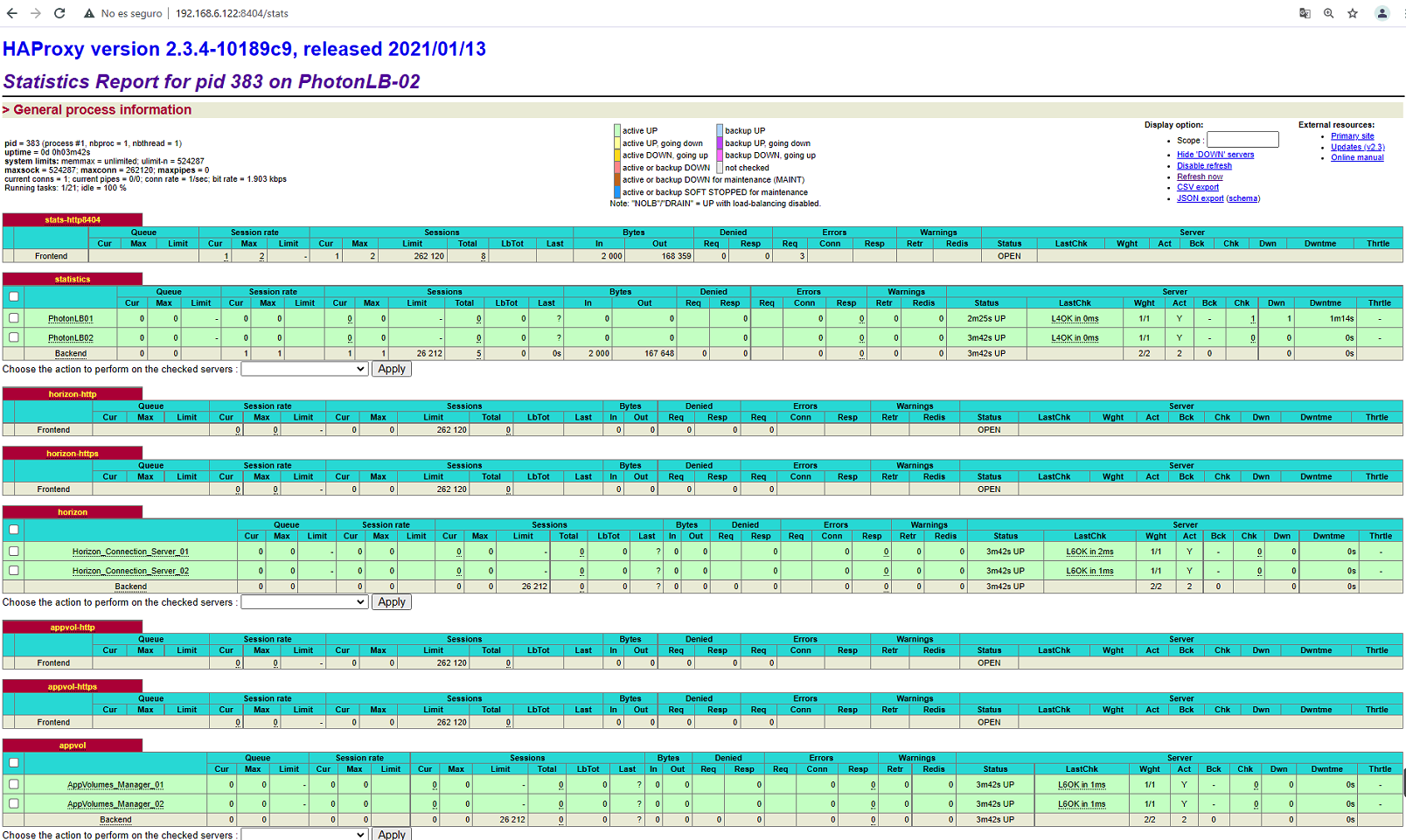
Task: Click 2m25s UP status of PhotonLB01
Action: coord(986,319)
